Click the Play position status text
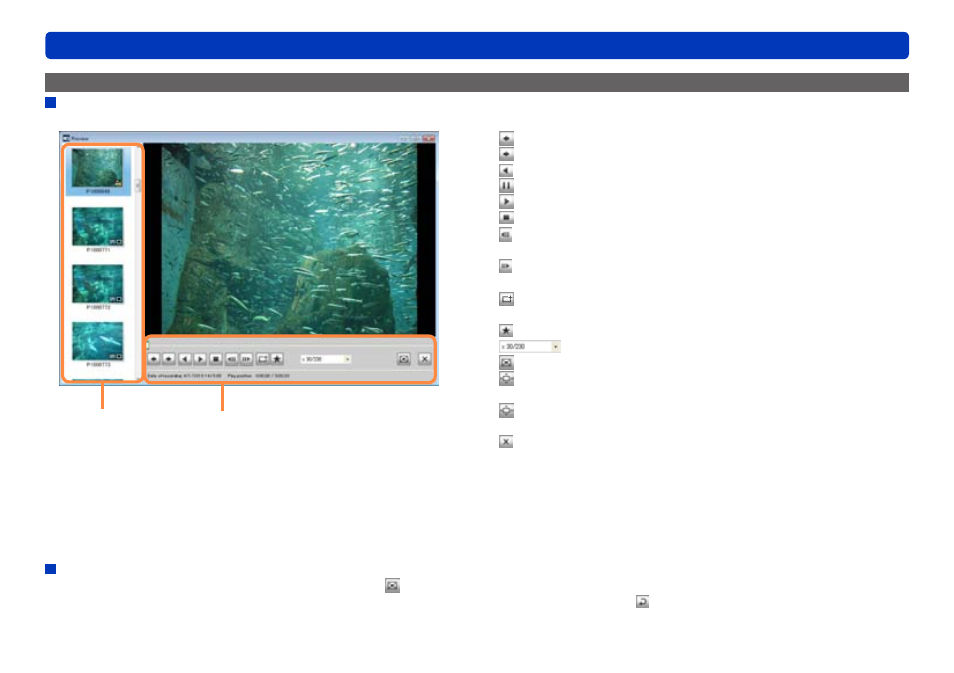Screen dimensions: 954x673 [259, 376]
